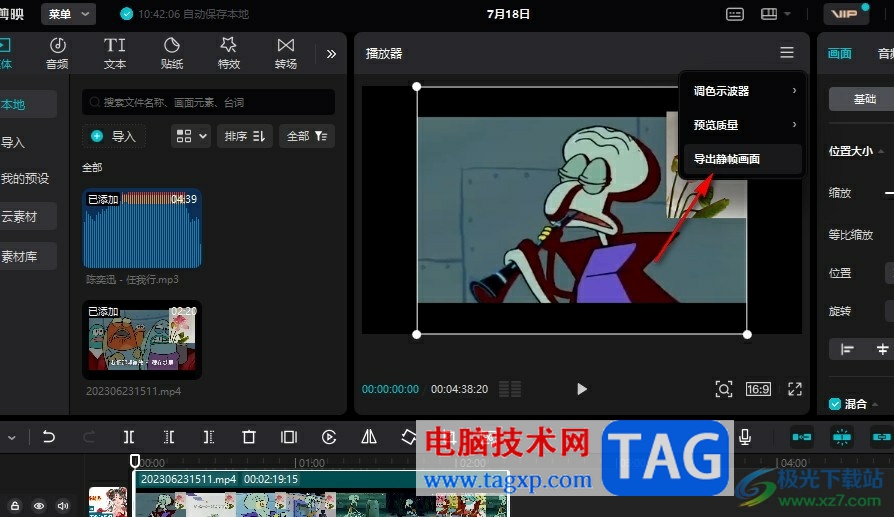
Task: Open the 全部 filter dropdown
Action: pos(307,136)
